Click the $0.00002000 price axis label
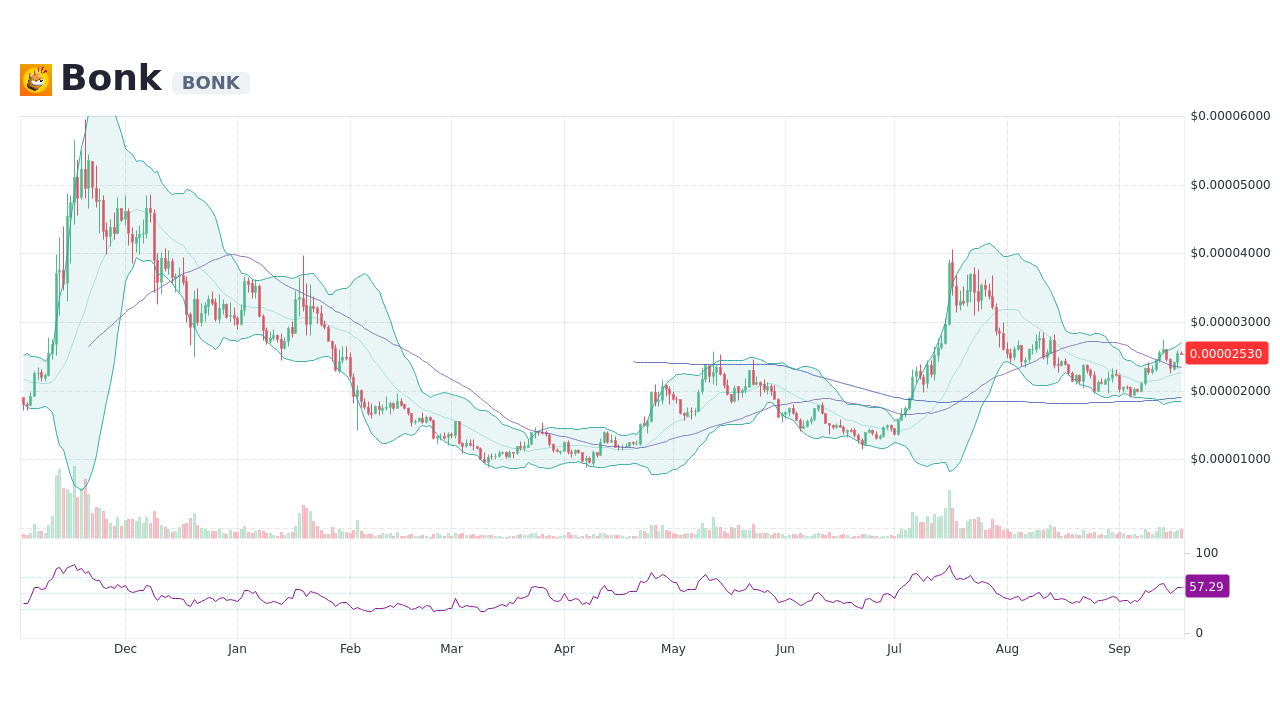The height and width of the screenshot is (720, 1280). tap(1229, 391)
